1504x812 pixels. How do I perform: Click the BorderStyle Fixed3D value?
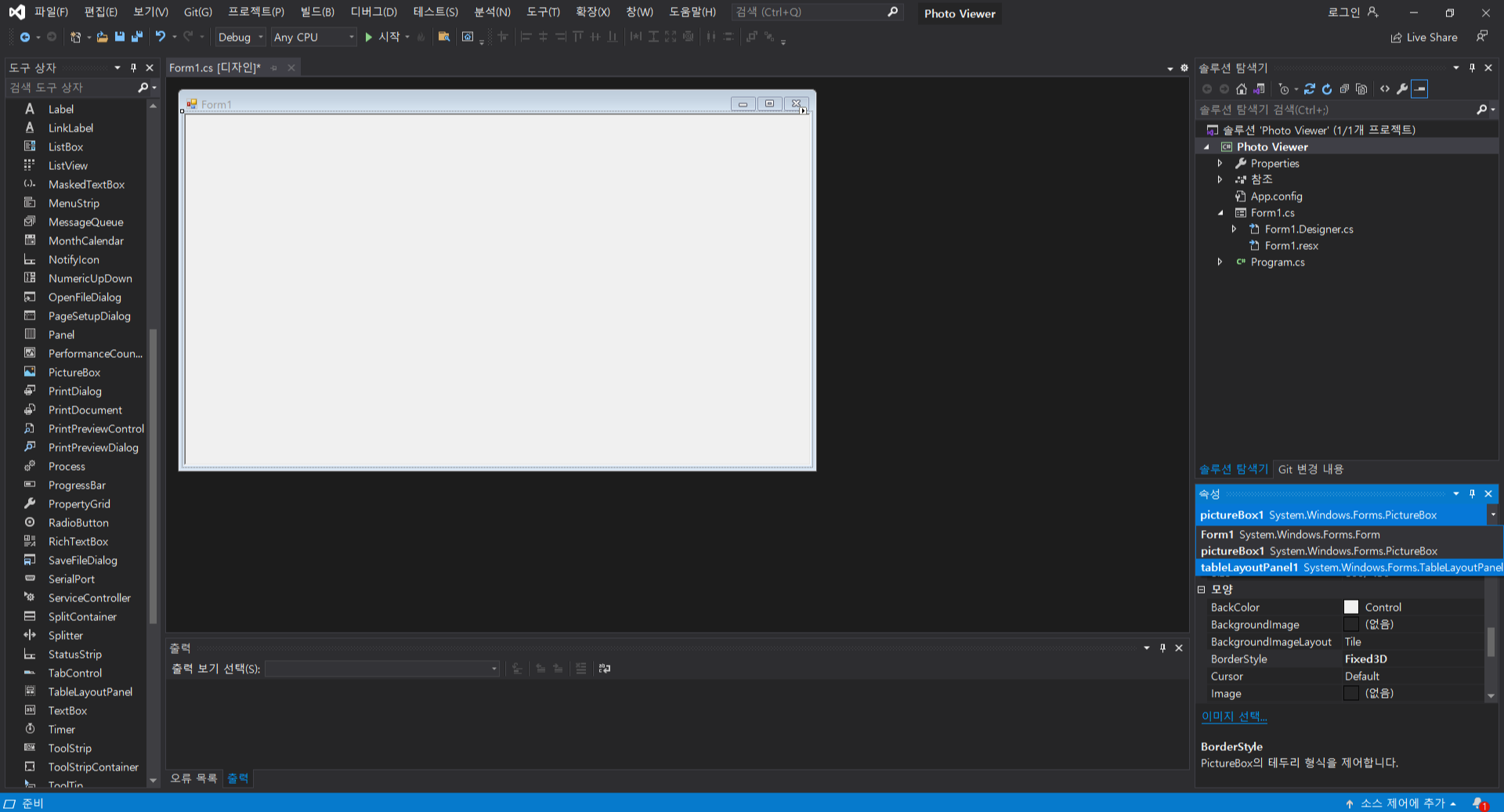(x=1366, y=659)
